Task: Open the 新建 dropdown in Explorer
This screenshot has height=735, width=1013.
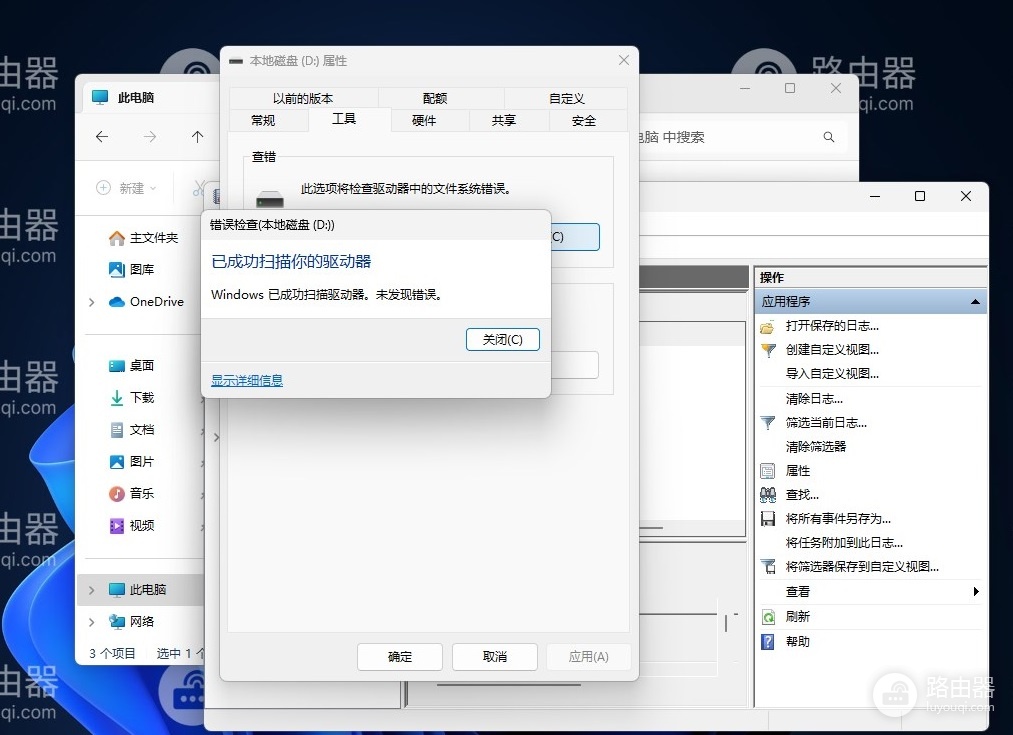Action: click(127, 188)
